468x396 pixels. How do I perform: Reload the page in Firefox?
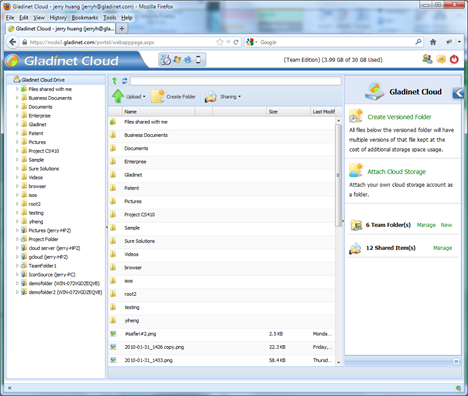(x=236, y=42)
